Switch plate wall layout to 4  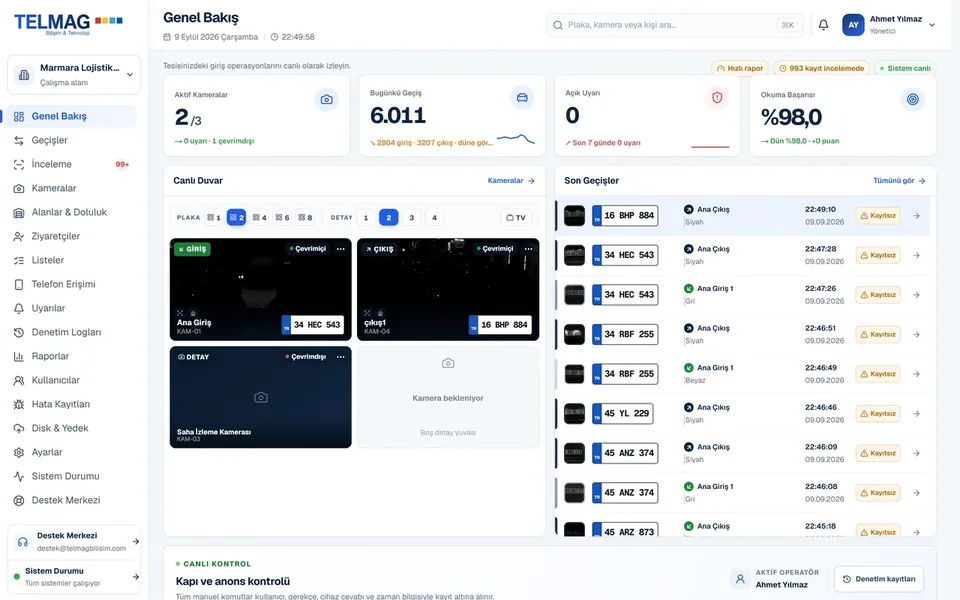260,217
